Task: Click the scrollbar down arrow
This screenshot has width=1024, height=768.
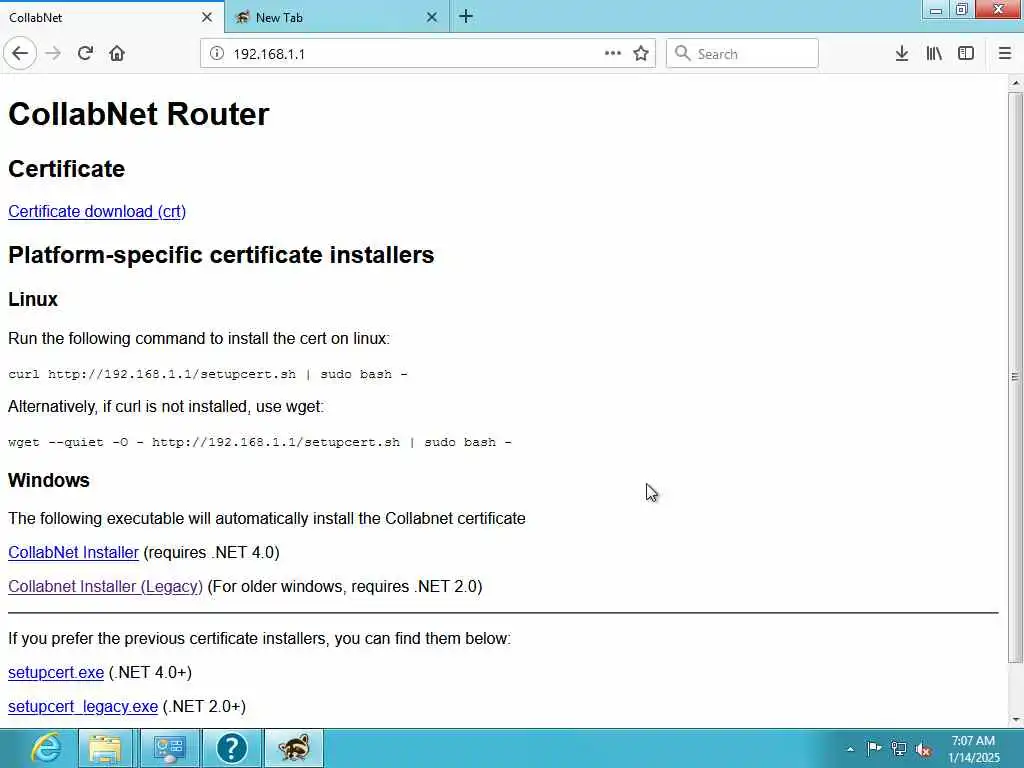Action: pos(1016,720)
